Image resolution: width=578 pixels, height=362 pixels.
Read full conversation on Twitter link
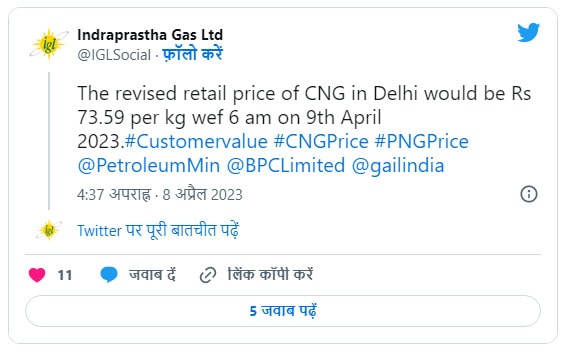[158, 230]
